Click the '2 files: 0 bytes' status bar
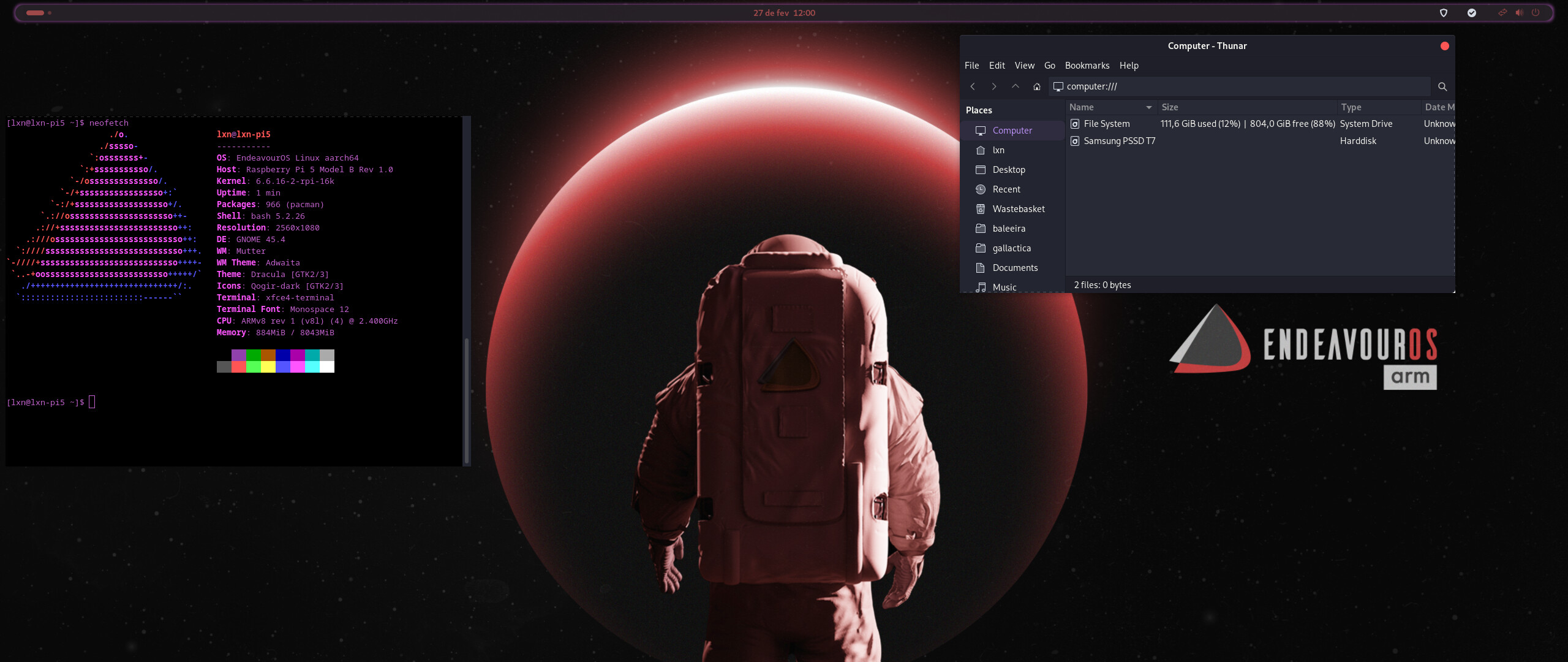The height and width of the screenshot is (662, 1568). click(x=1102, y=285)
